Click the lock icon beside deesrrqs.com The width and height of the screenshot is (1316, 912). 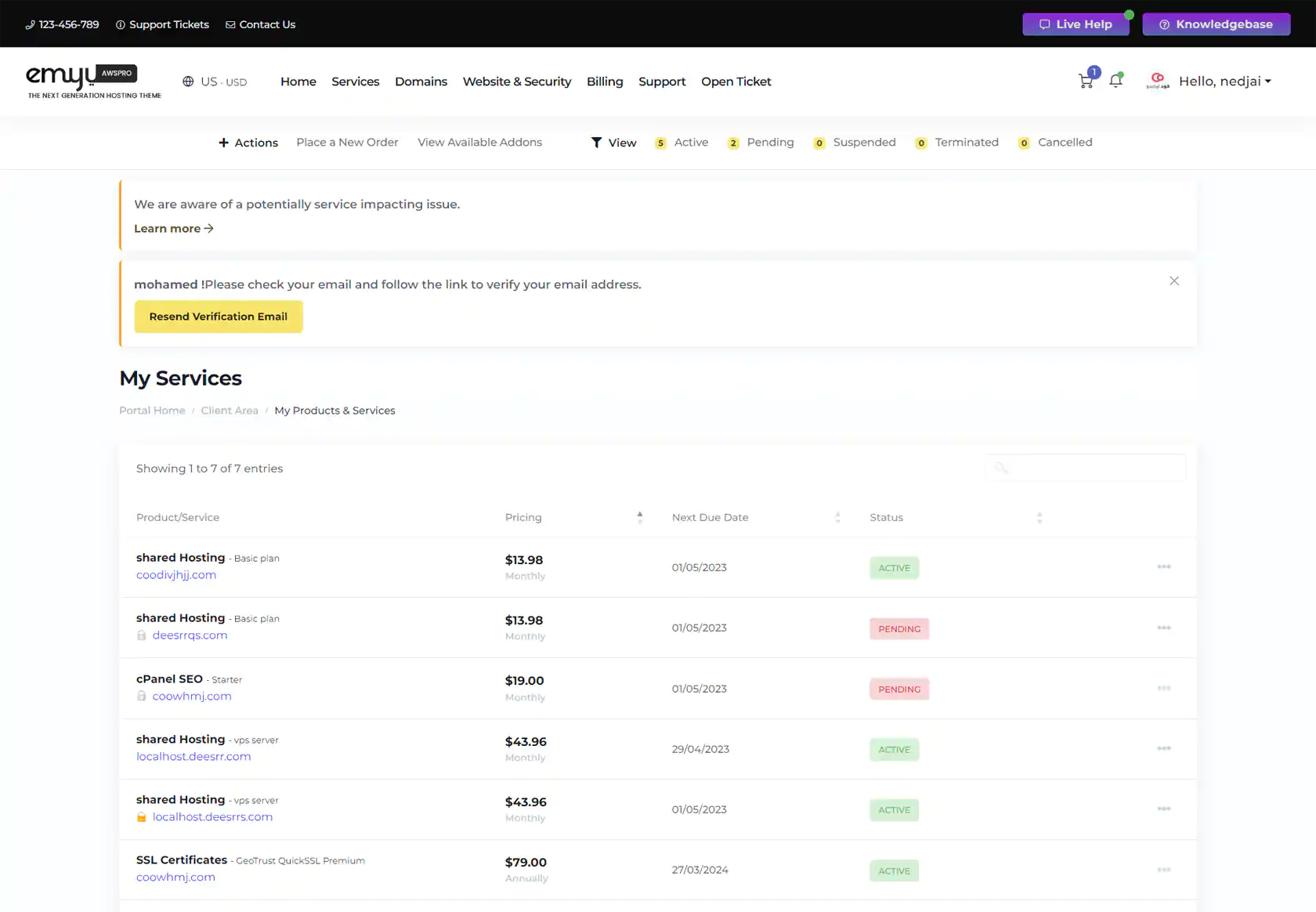point(142,635)
